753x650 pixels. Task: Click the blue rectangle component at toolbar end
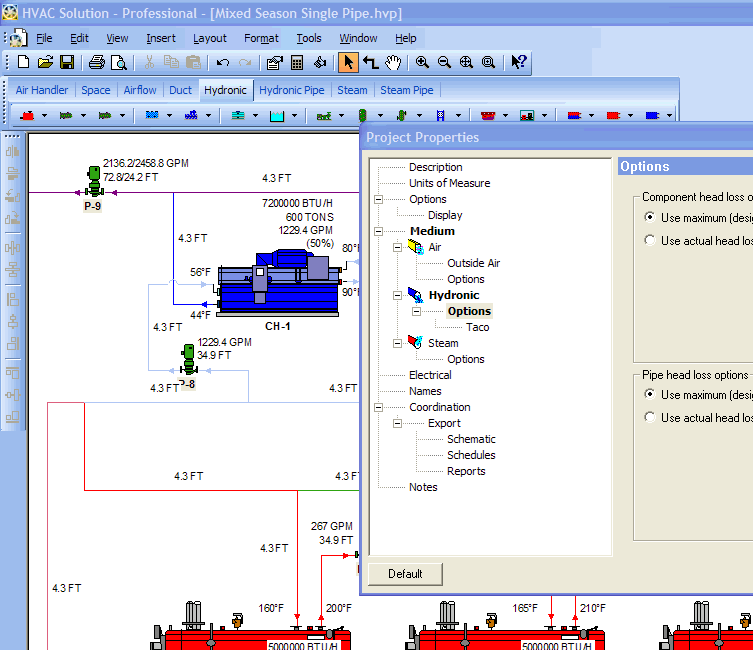(652, 115)
